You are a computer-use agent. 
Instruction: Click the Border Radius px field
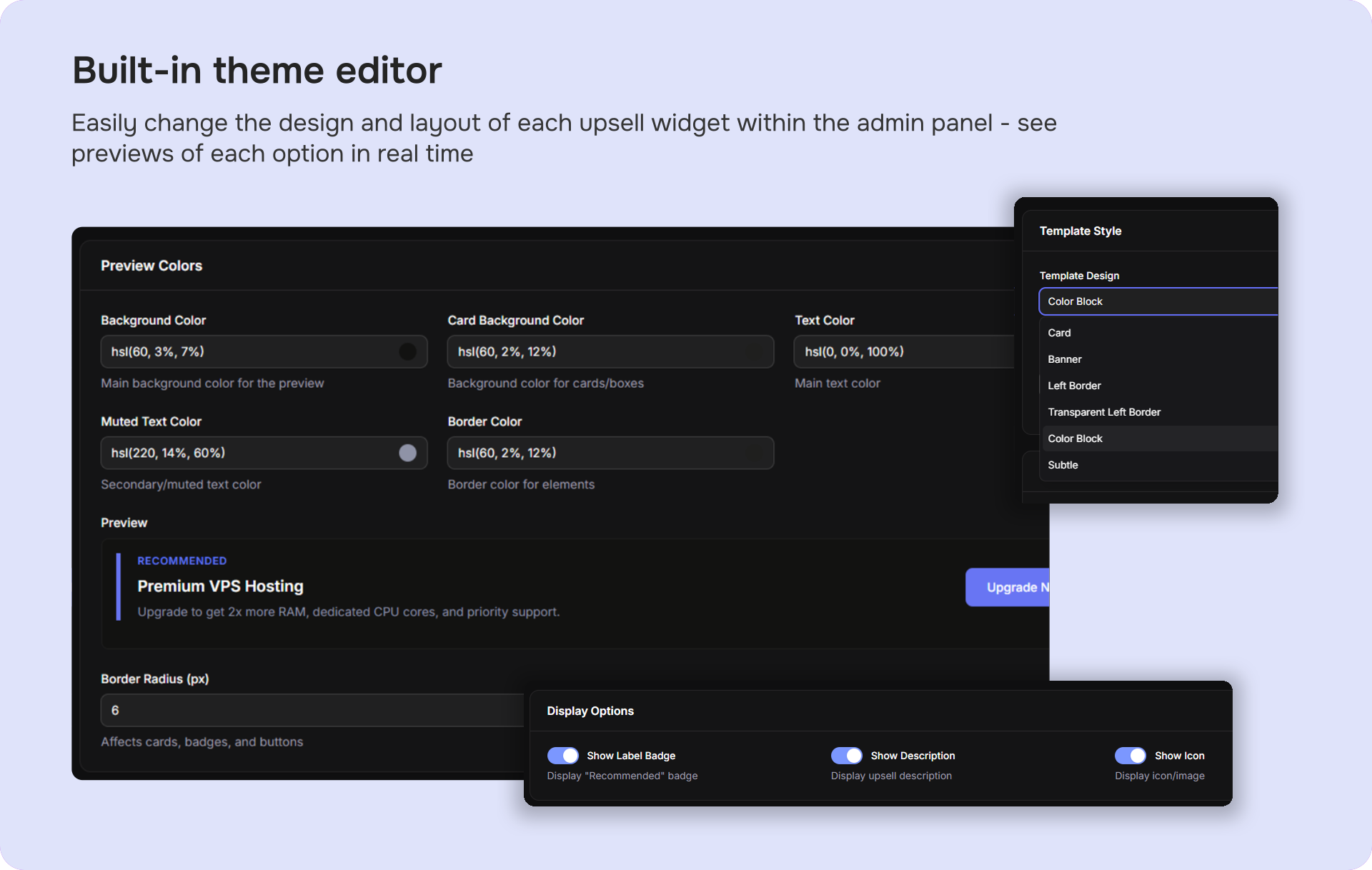tap(312, 710)
